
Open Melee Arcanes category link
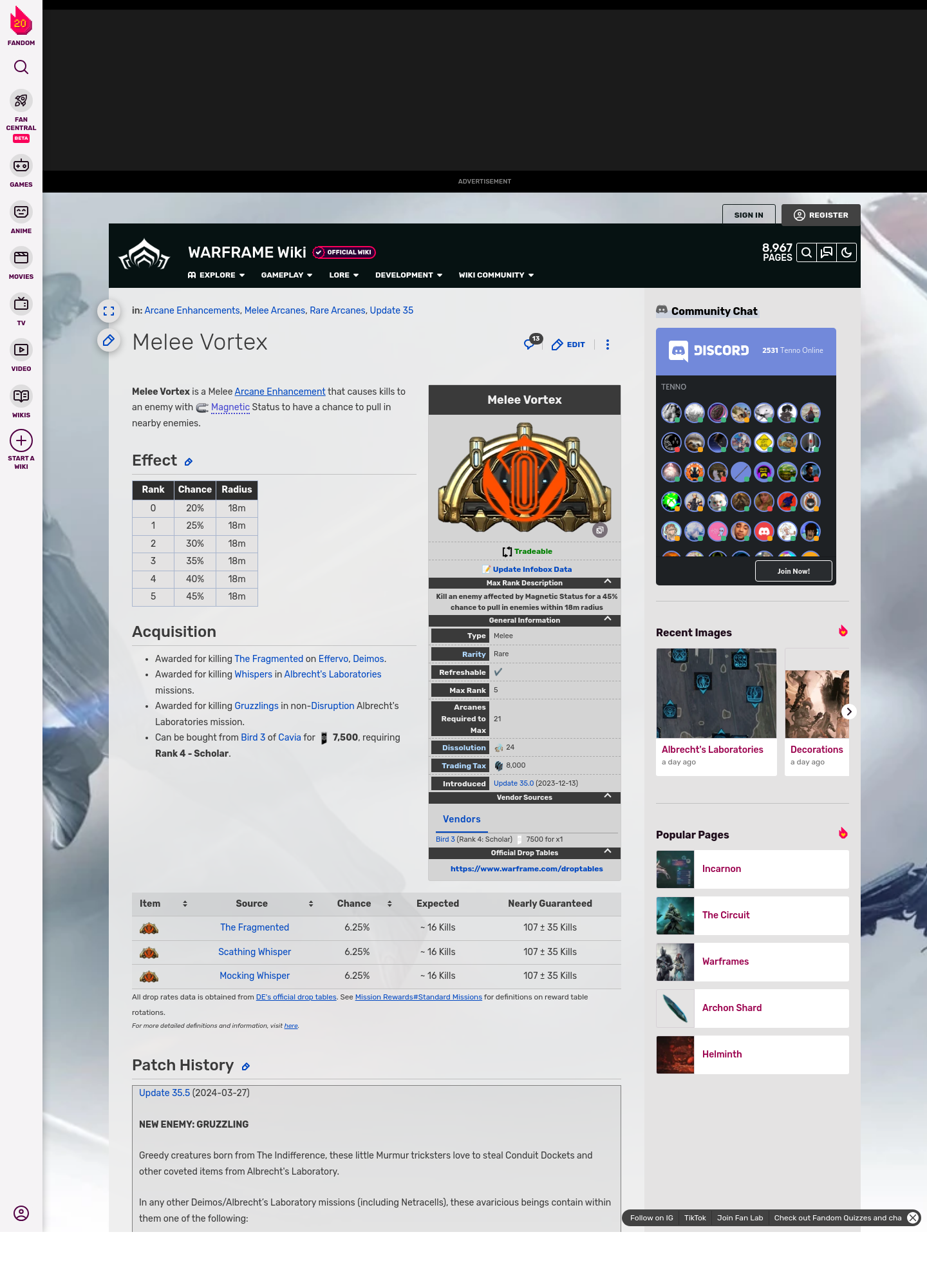point(275,310)
